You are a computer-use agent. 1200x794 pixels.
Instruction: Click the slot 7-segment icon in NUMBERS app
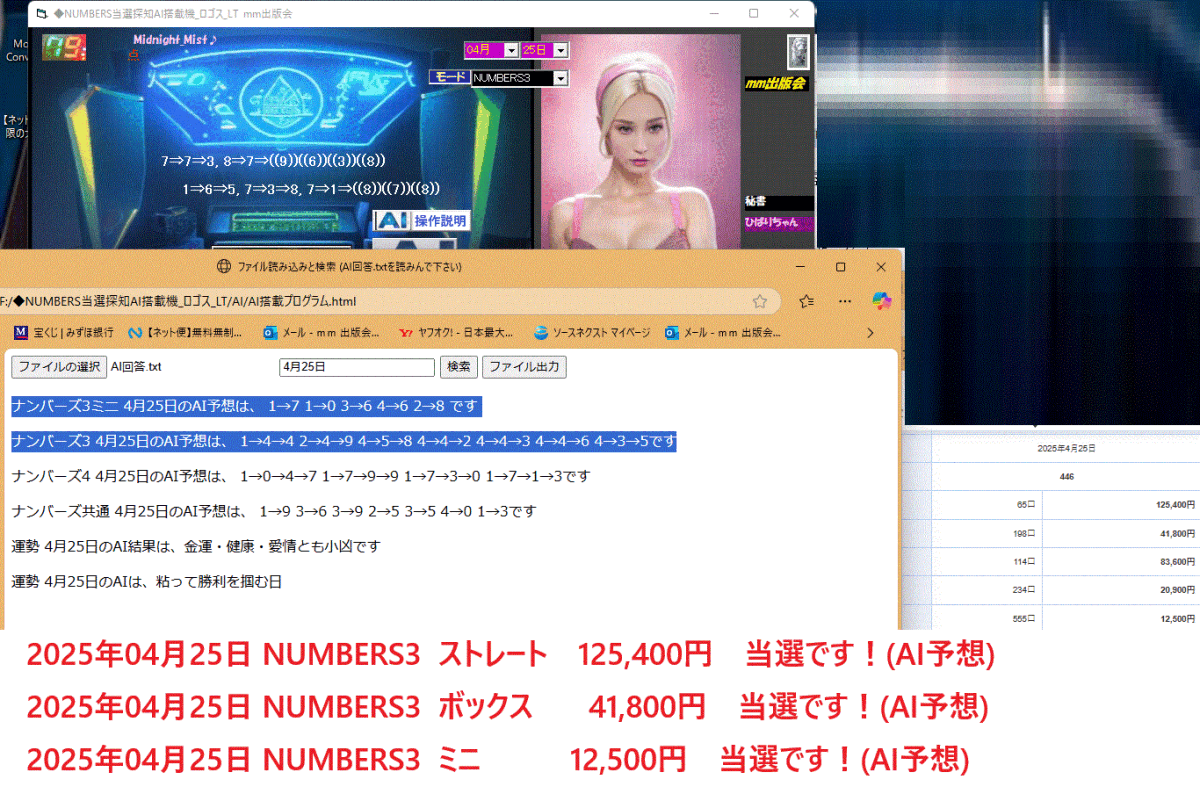point(64,48)
